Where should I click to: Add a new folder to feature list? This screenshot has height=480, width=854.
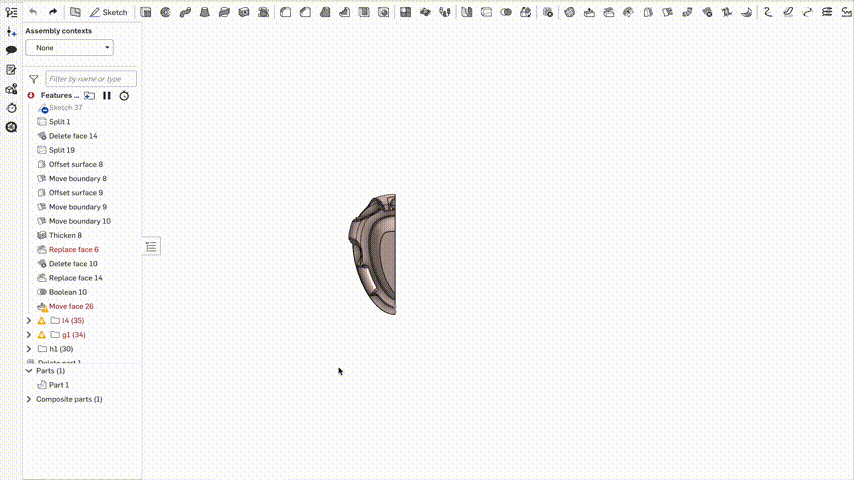point(89,95)
